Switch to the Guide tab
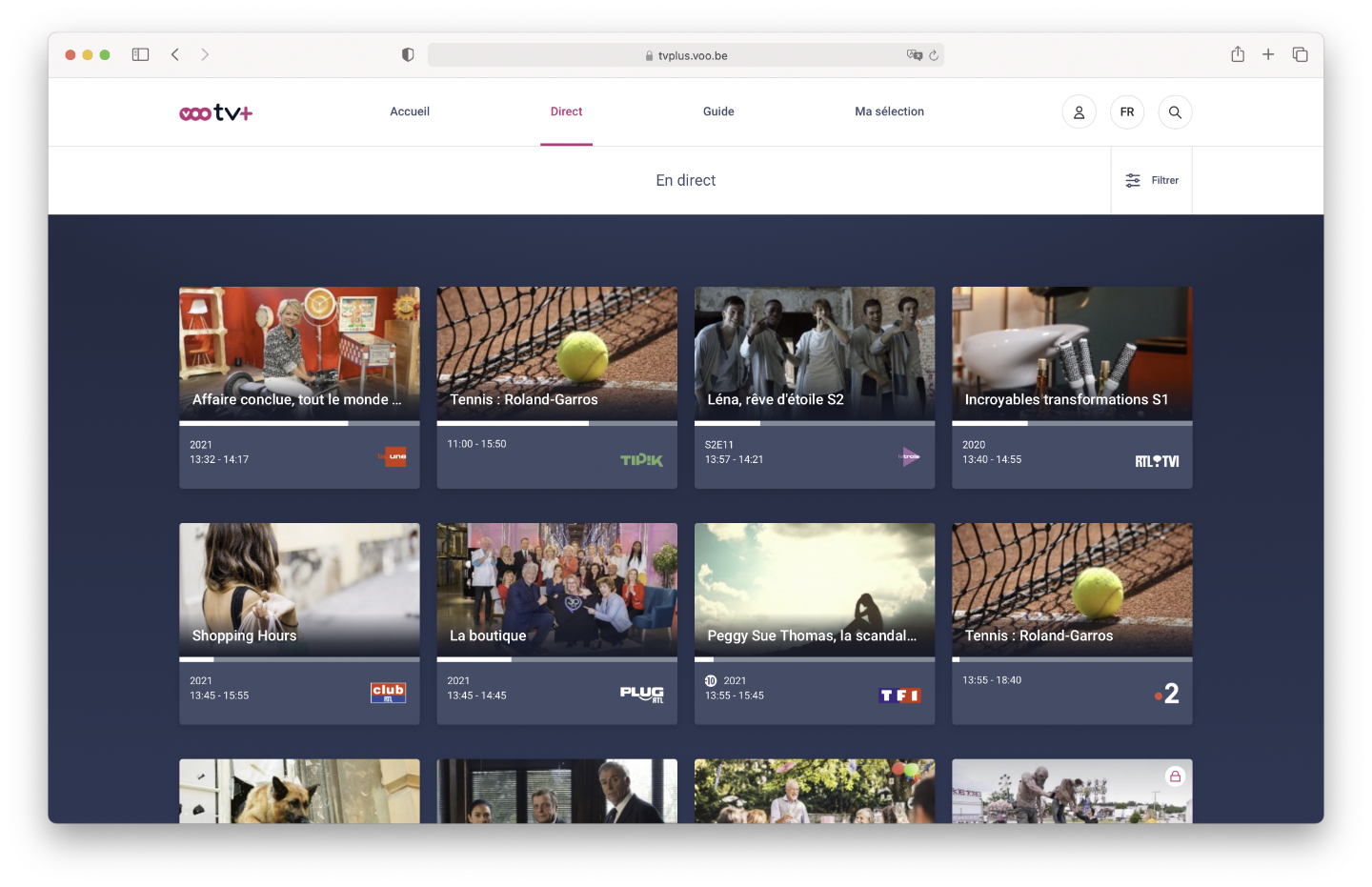Image resolution: width=1372 pixels, height=887 pixels. tap(717, 111)
